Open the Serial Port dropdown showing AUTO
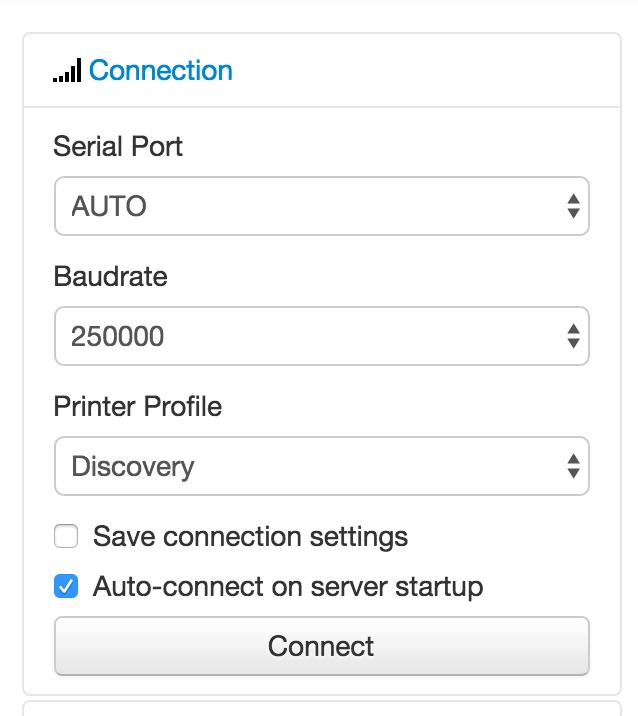 [x=322, y=206]
